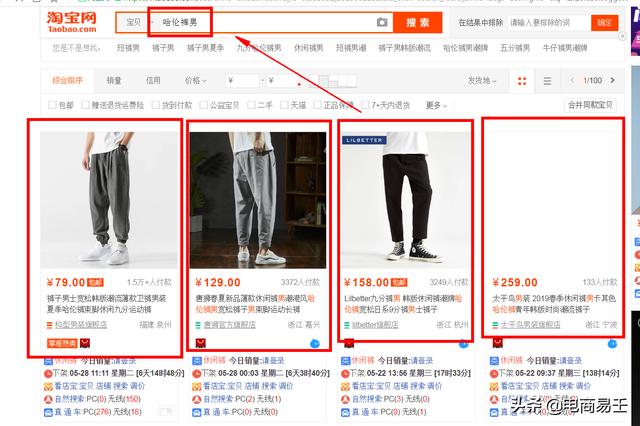
Task: Click the 确定 exclude confirm button
Action: pos(604,22)
